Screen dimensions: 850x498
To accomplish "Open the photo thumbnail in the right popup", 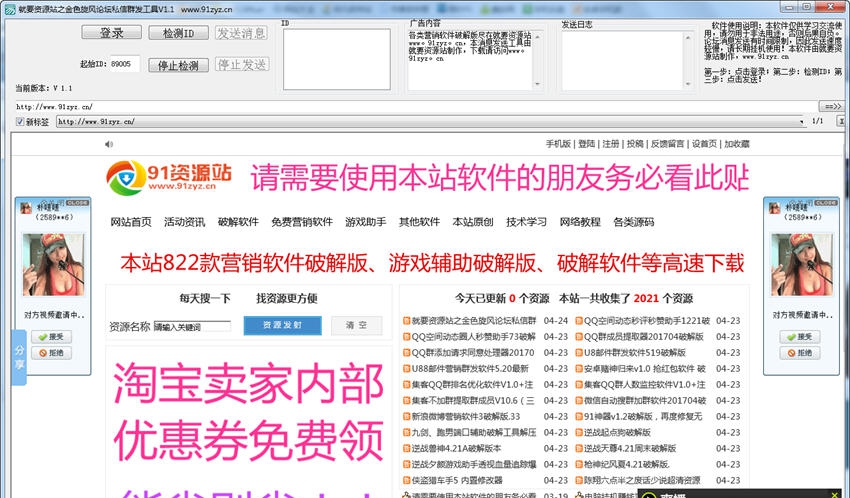I will coord(801,264).
